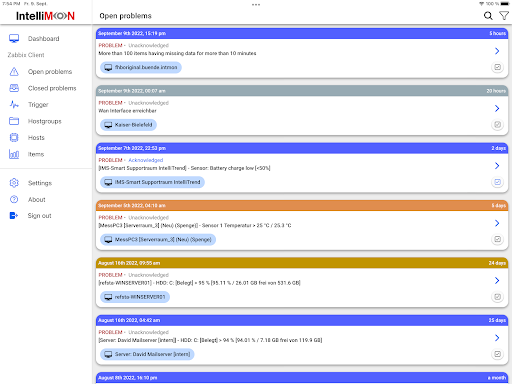Toggle acknowledge checkbox for fhboriginal buende problem
The width and height of the screenshot is (512, 384).
click(x=497, y=67)
